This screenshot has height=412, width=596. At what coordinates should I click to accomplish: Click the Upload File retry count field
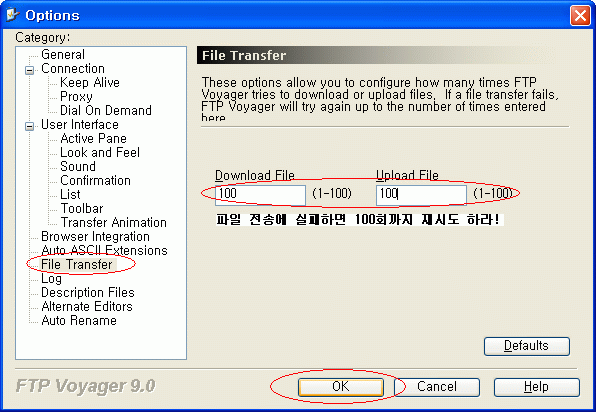(421, 195)
